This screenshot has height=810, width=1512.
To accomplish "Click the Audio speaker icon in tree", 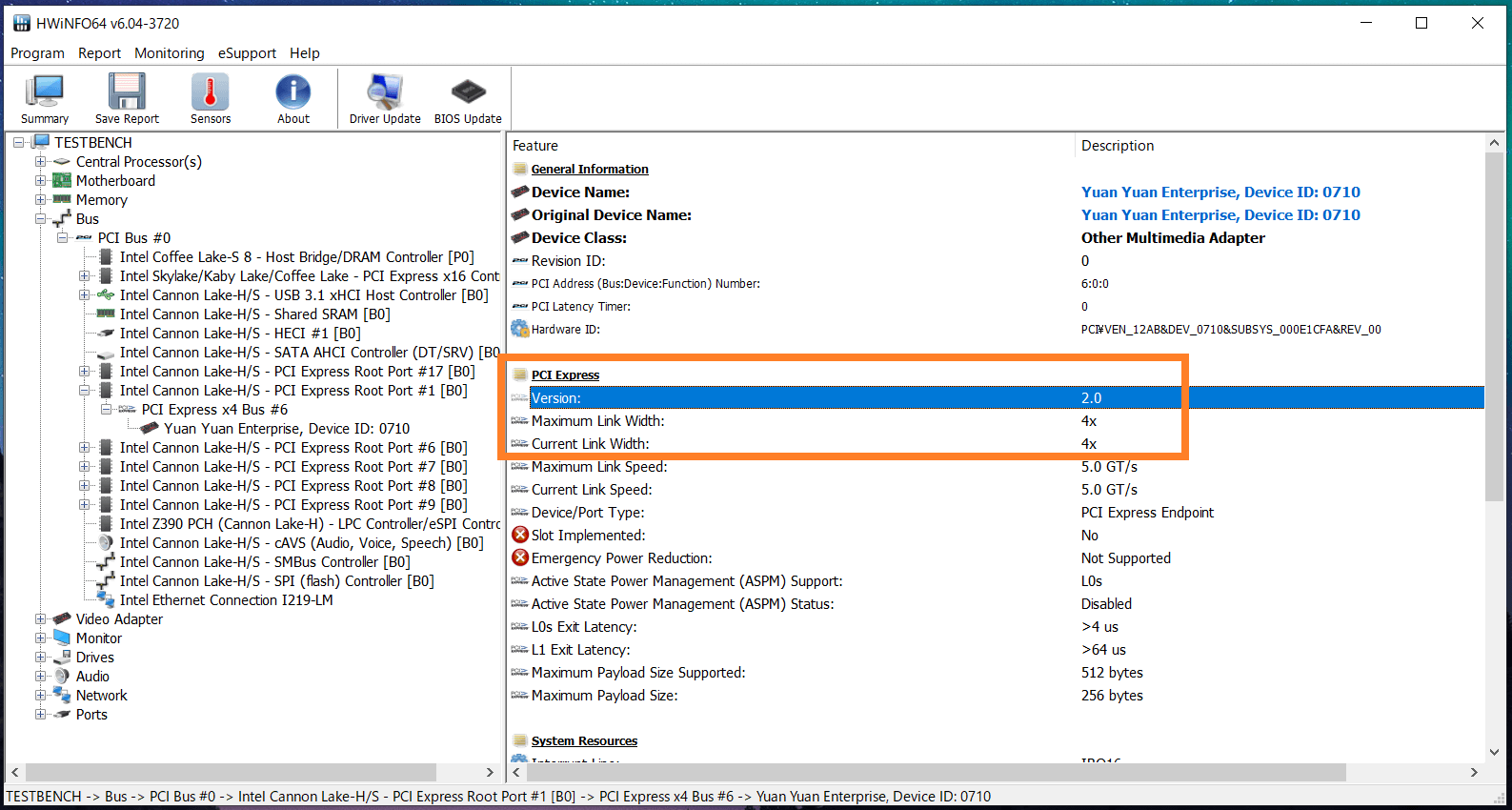I will tap(62, 676).
